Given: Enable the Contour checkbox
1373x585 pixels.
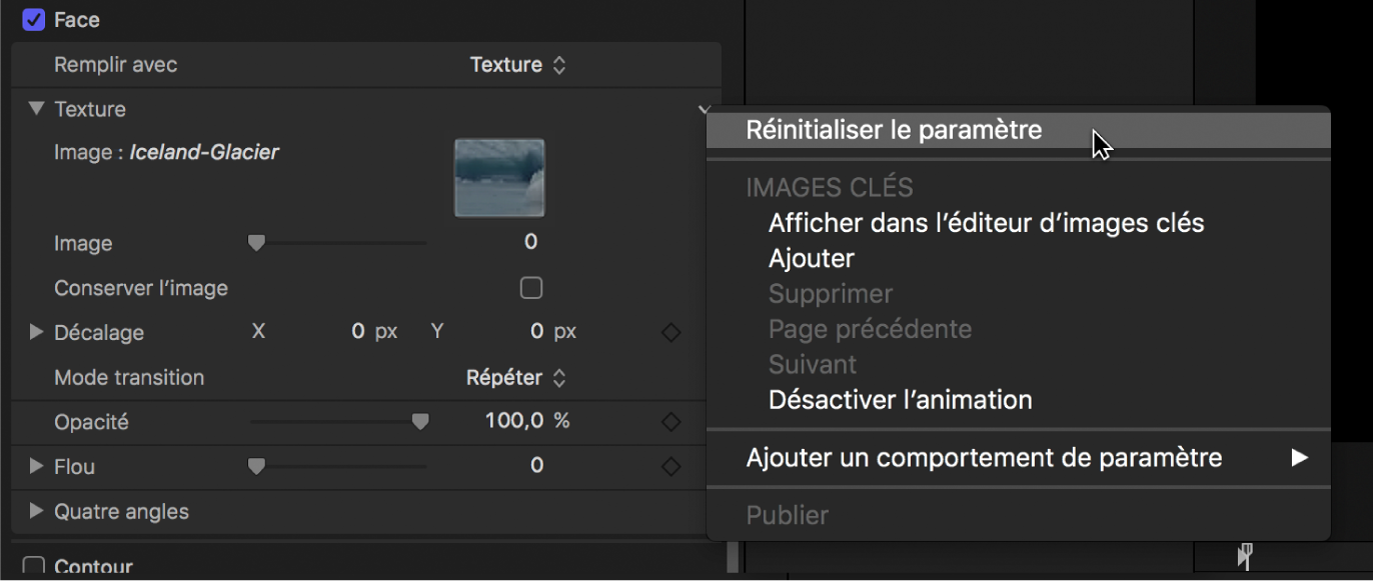Looking at the screenshot, I should tap(33, 565).
